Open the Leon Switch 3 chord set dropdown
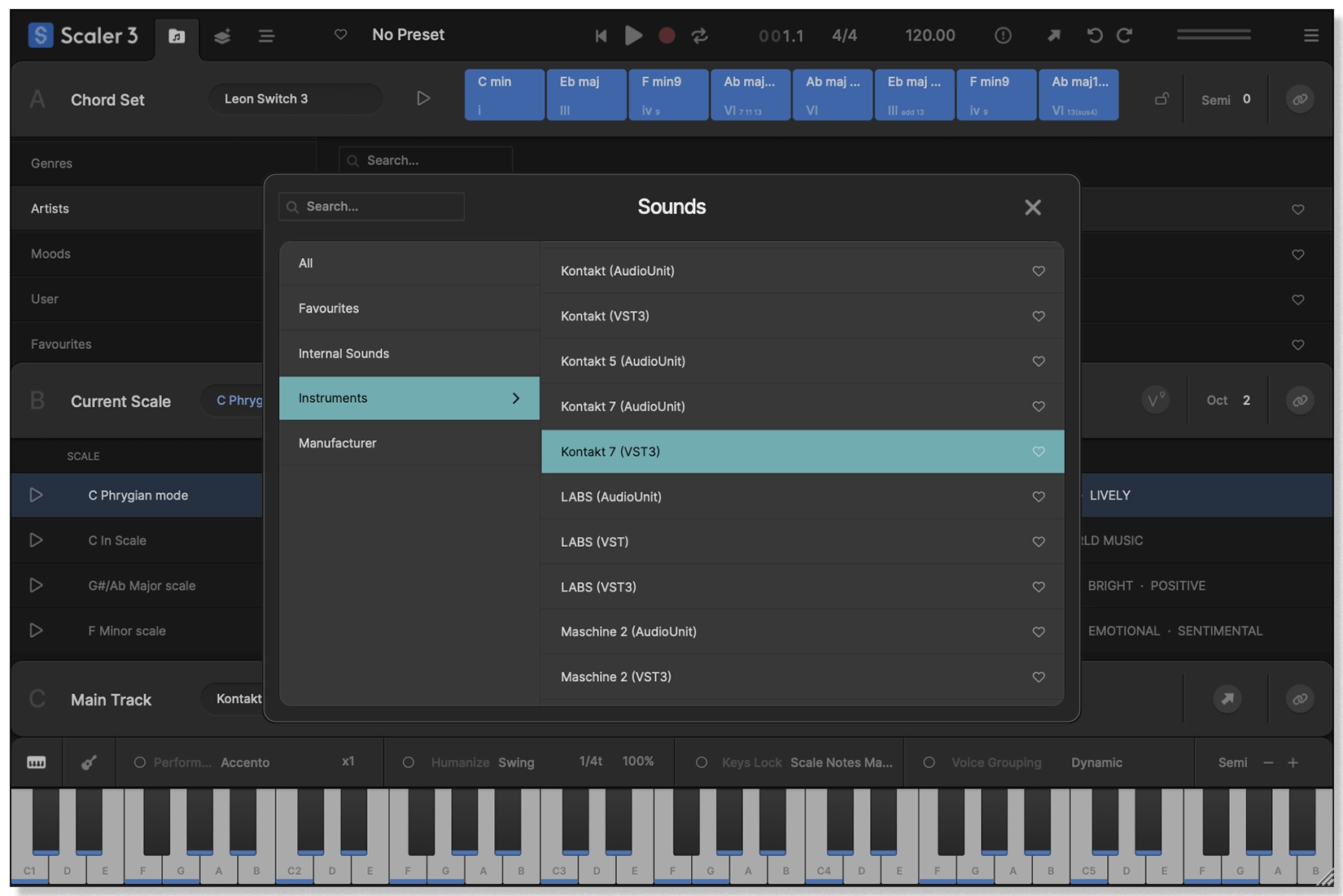The image size is (1343, 896). tap(295, 99)
